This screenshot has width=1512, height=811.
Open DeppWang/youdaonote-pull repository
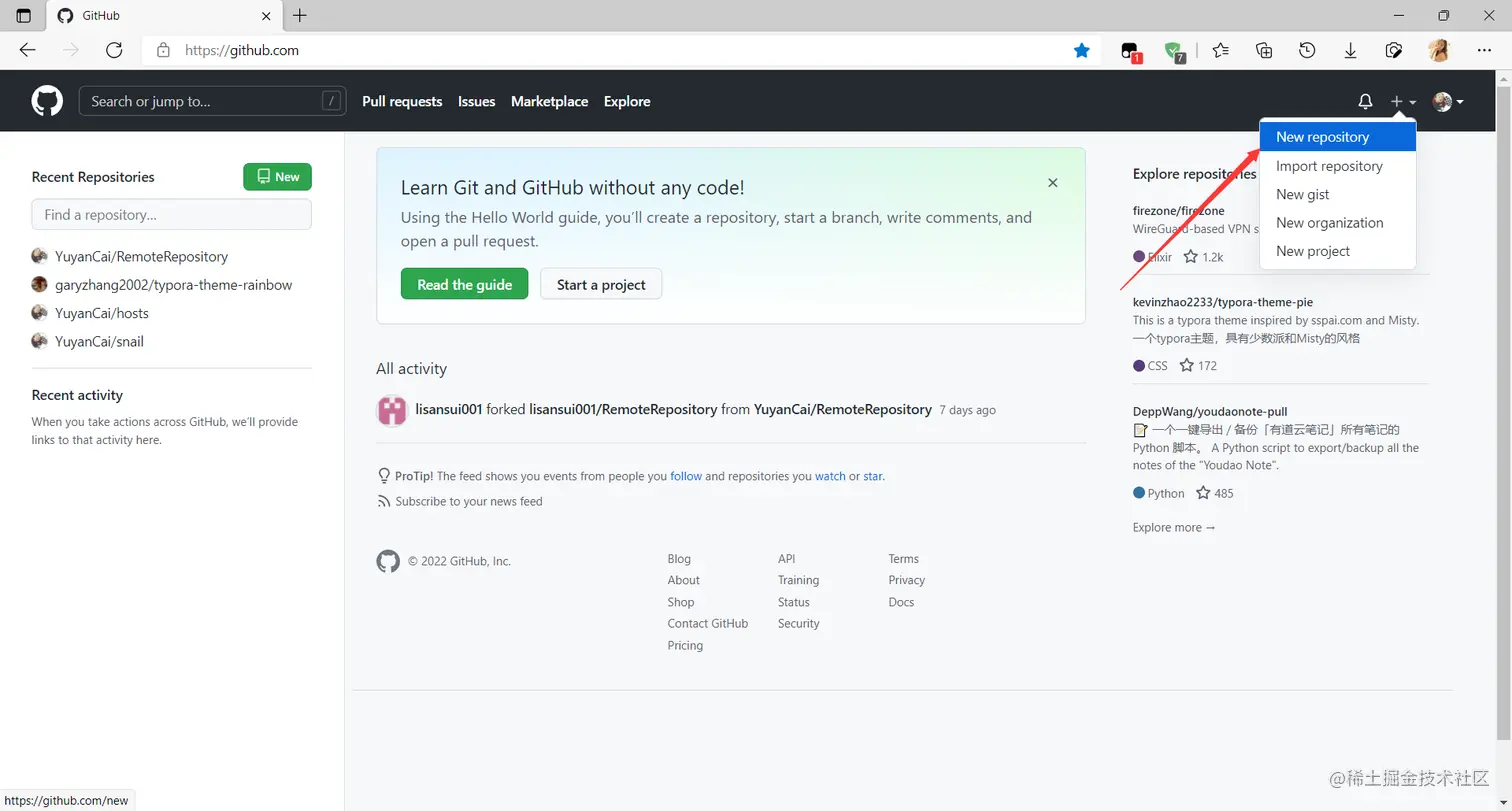1210,411
